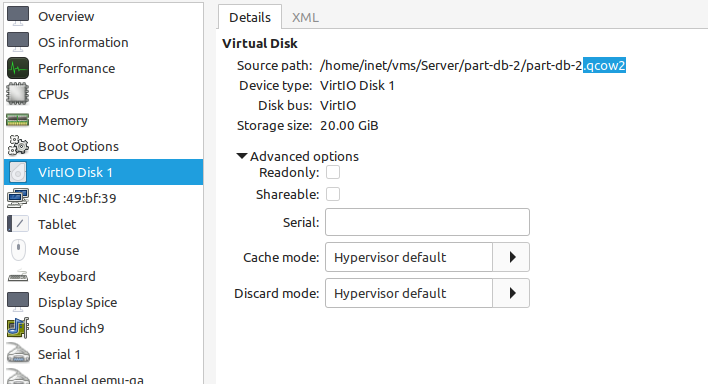Collapse the Advanced options section
Image resolution: width=708 pixels, height=384 pixels.
coord(242,156)
